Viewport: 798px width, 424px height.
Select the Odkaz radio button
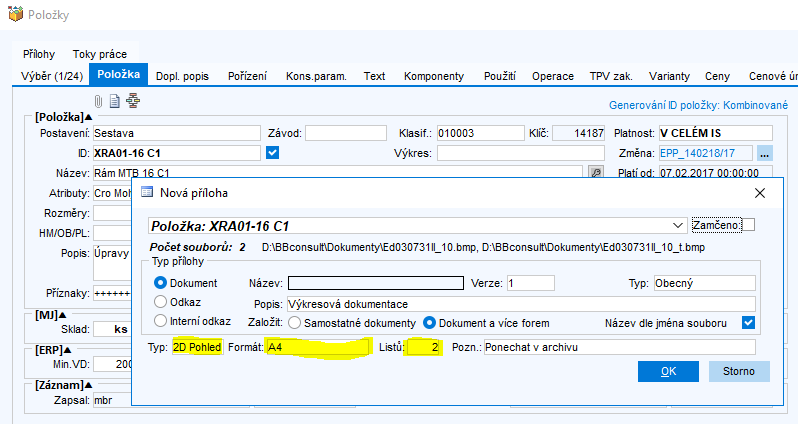[x=160, y=302]
